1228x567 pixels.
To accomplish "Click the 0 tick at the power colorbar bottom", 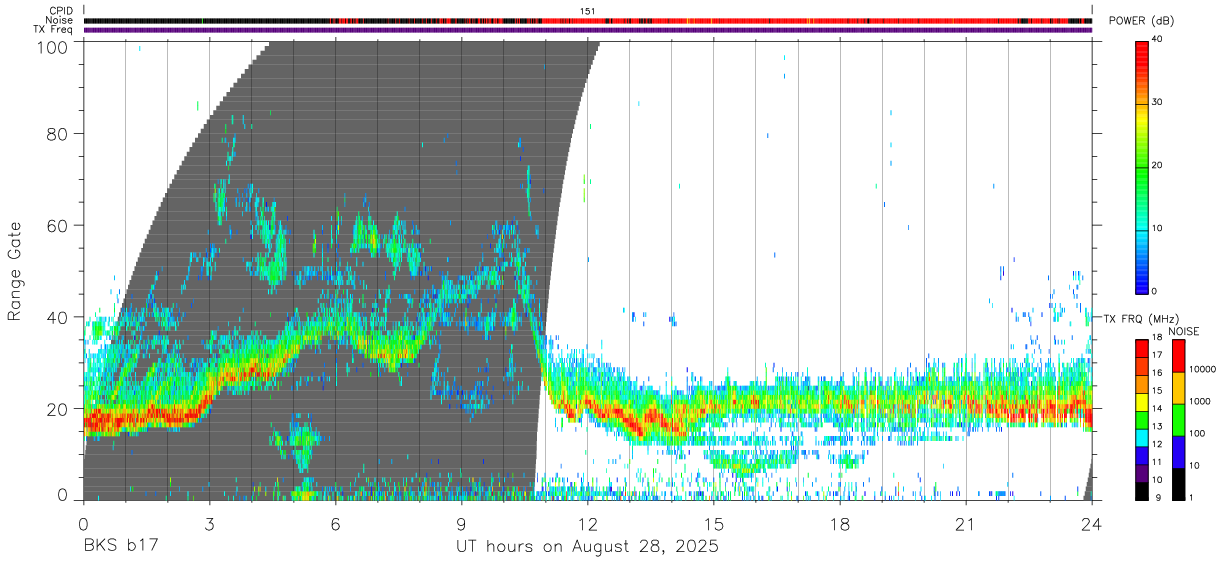I will tap(1155, 291).
